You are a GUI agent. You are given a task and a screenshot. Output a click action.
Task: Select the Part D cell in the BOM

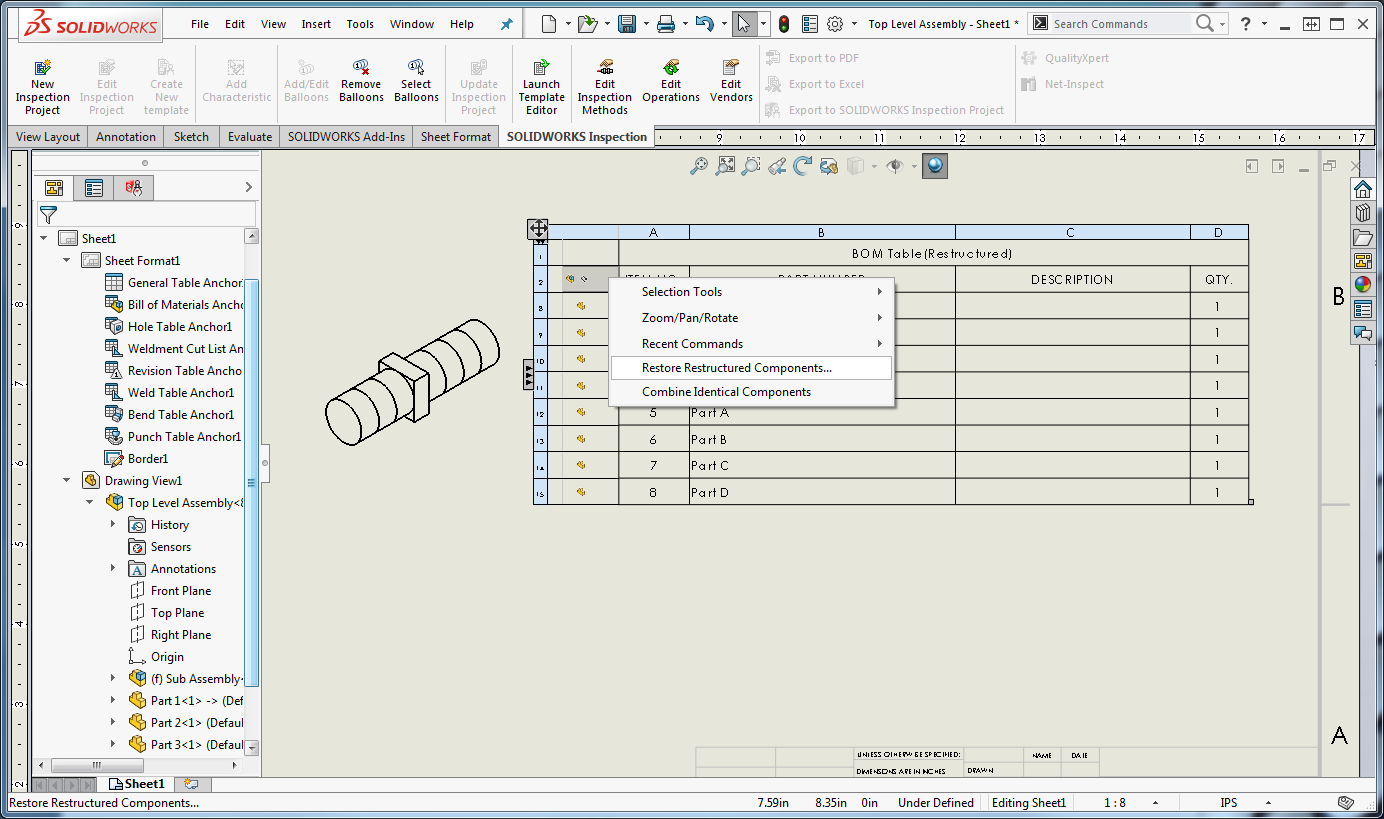pos(821,492)
